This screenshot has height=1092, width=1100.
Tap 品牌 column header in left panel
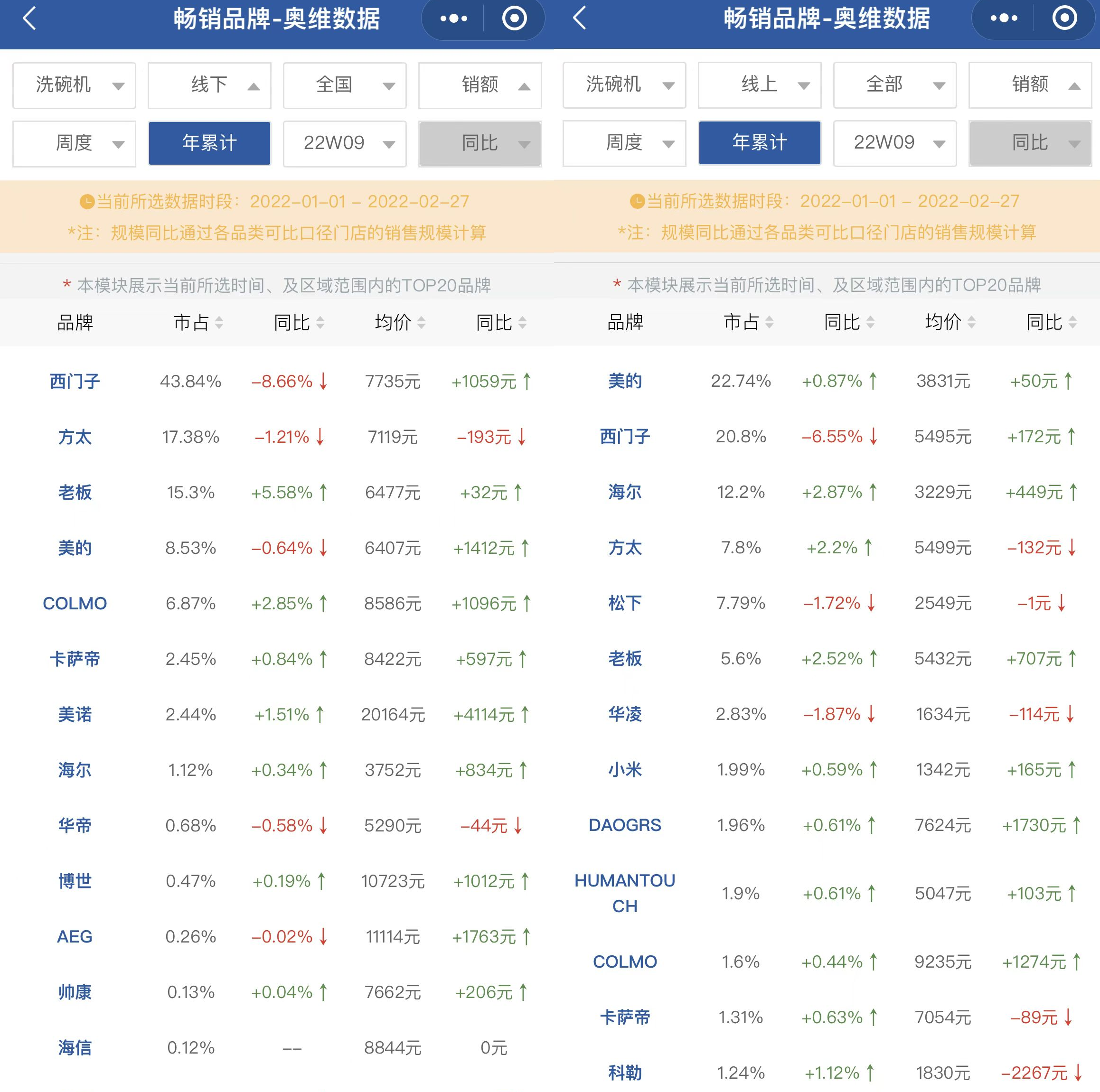75,323
